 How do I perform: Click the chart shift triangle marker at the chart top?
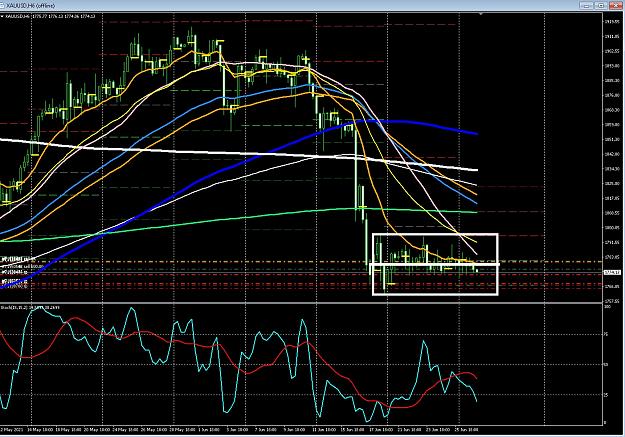pos(481,14)
